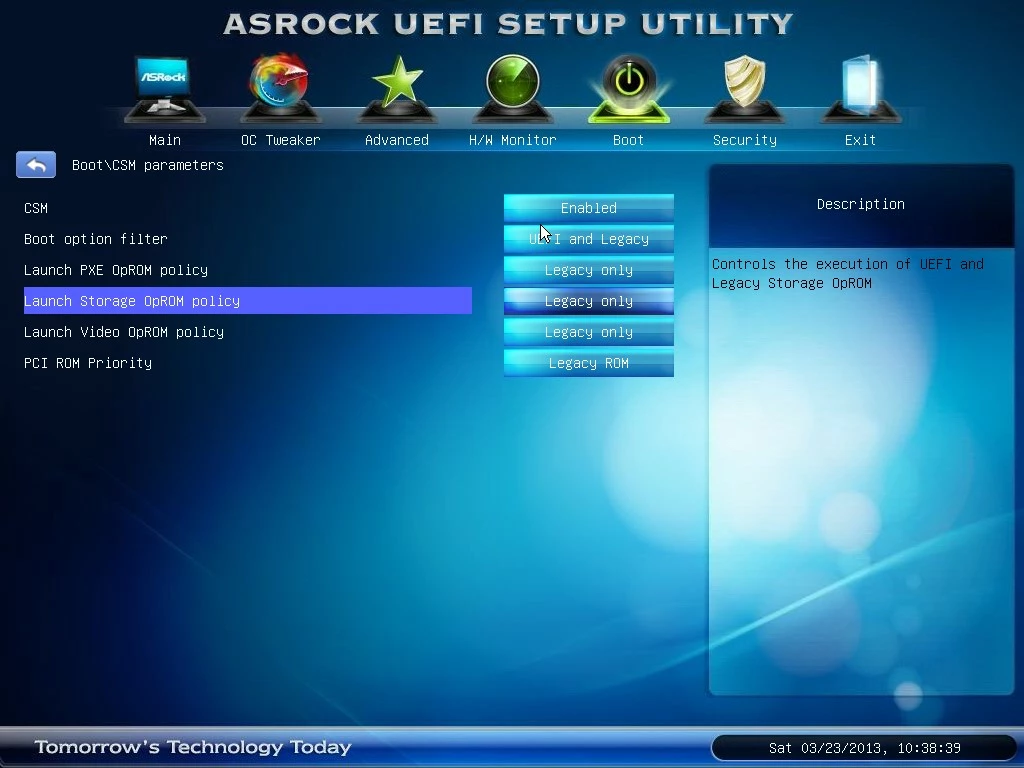Change Launch Video OpROM policy value
The height and width of the screenshot is (768, 1024).
588,332
